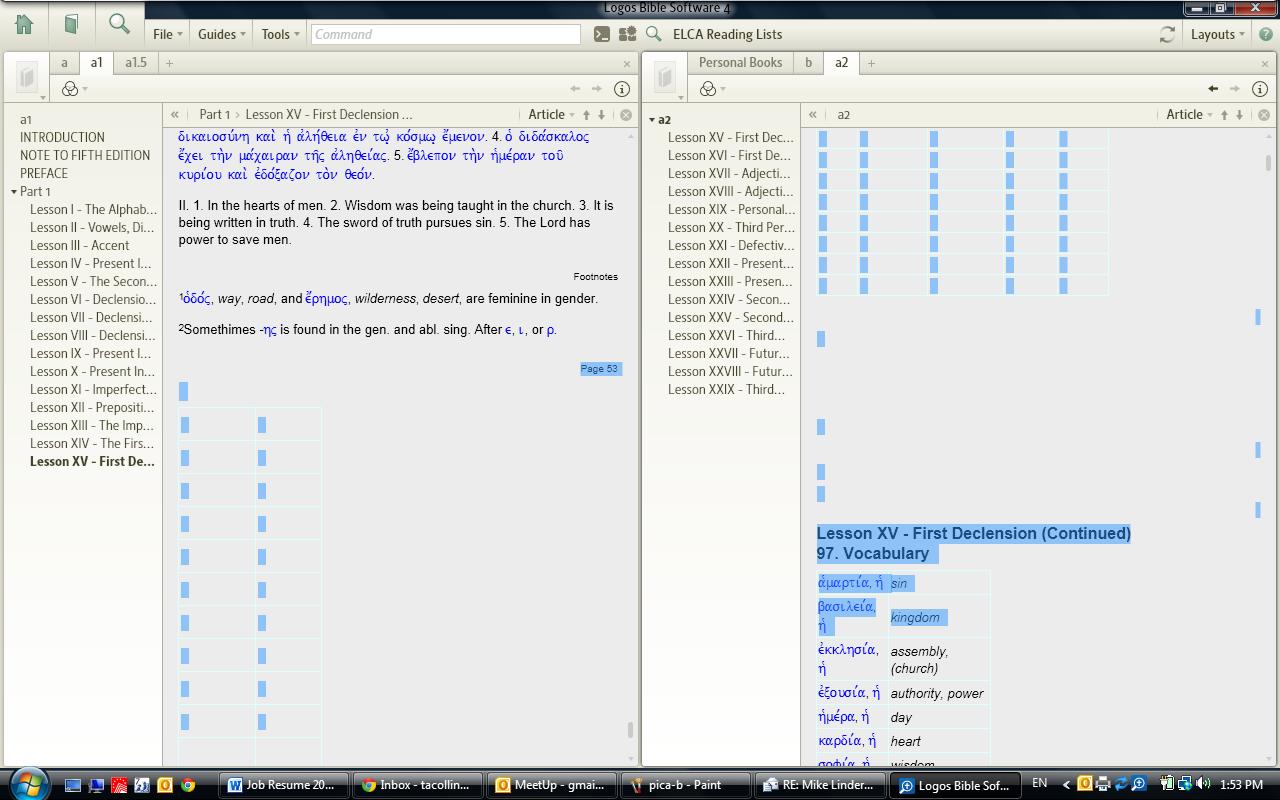Screen dimensions: 1280x800
Task: Switch to the a1.5 tab
Action: 136,63
